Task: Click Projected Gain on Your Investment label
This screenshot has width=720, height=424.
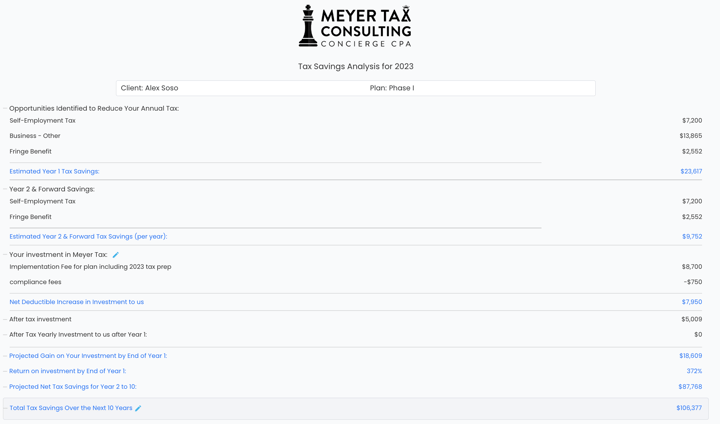Action: coord(88,356)
